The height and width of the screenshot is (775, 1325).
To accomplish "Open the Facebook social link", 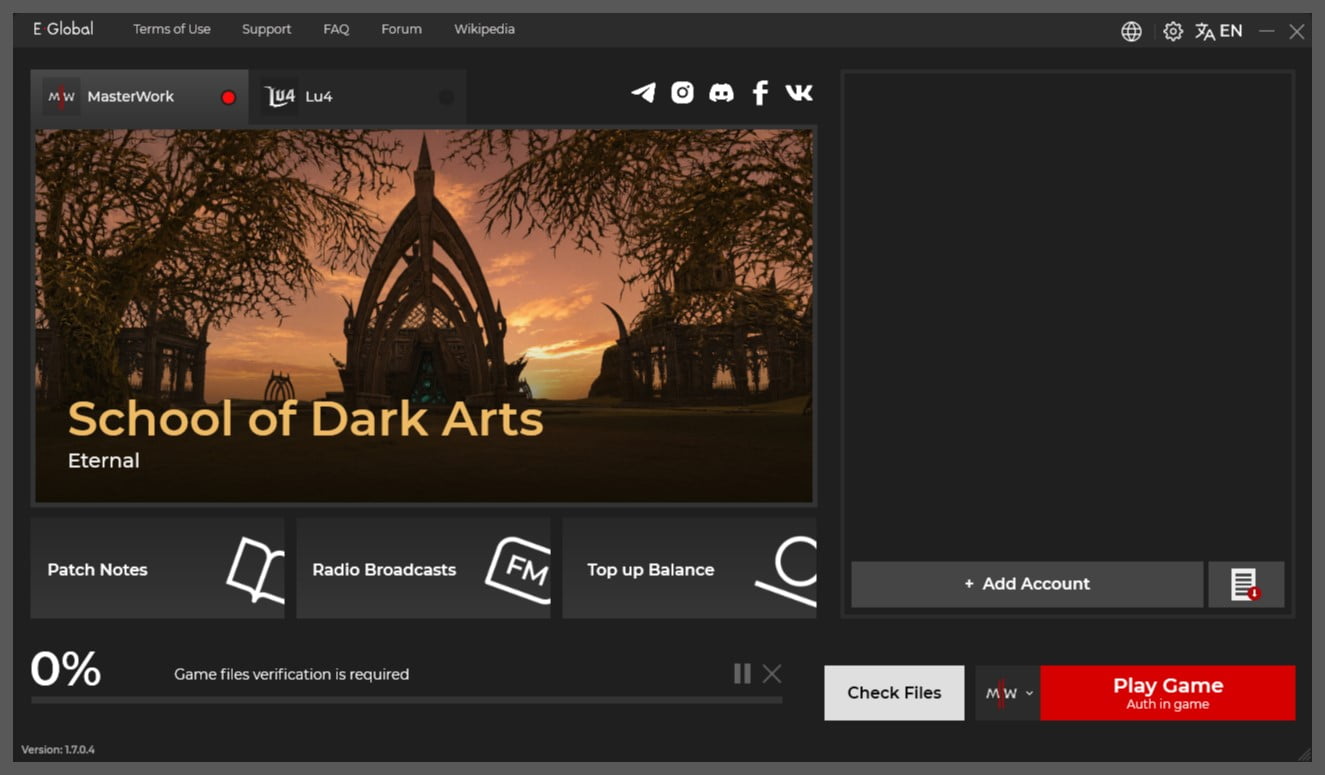I will [x=760, y=93].
